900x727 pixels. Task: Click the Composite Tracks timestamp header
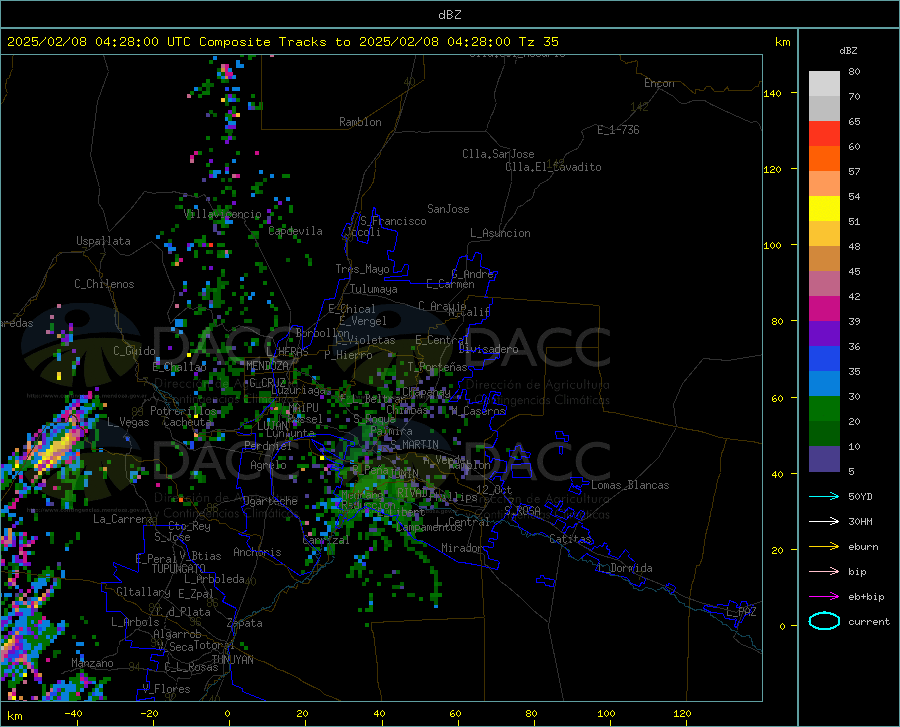283,42
